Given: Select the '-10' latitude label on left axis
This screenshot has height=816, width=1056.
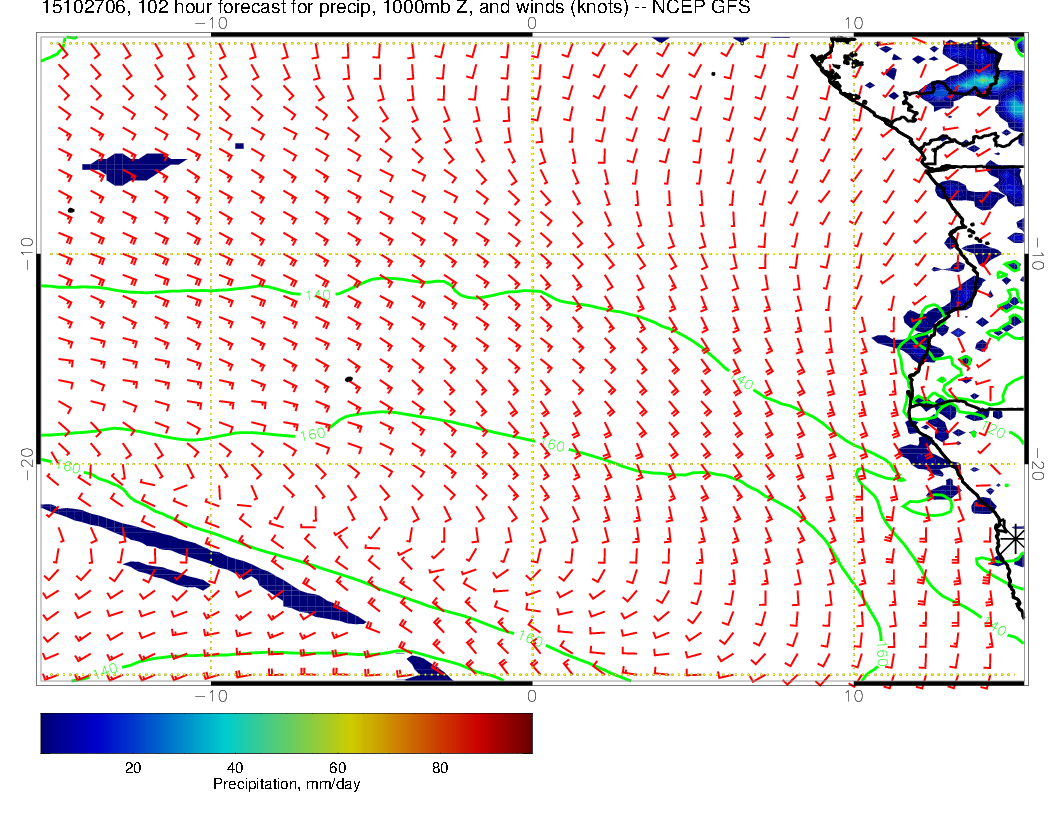Looking at the screenshot, I should 27,254.
